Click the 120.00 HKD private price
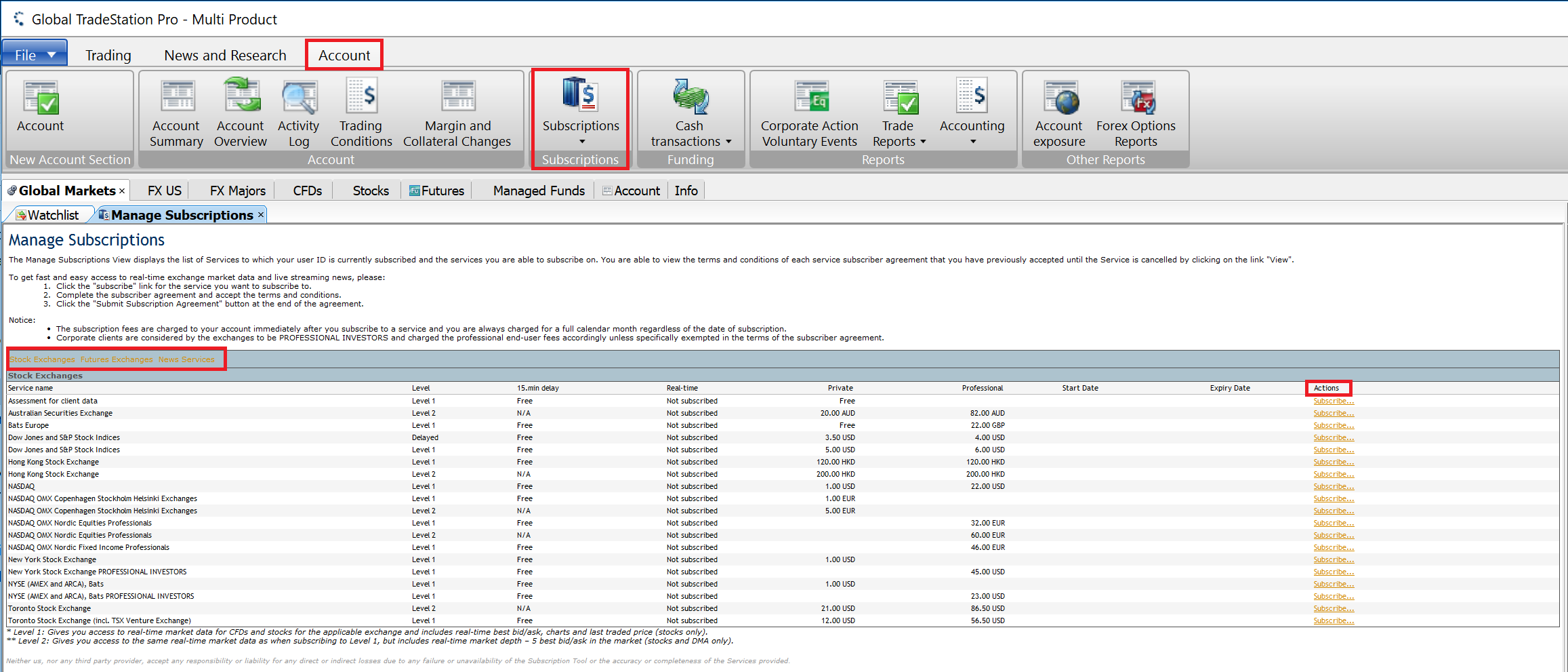 (x=835, y=462)
